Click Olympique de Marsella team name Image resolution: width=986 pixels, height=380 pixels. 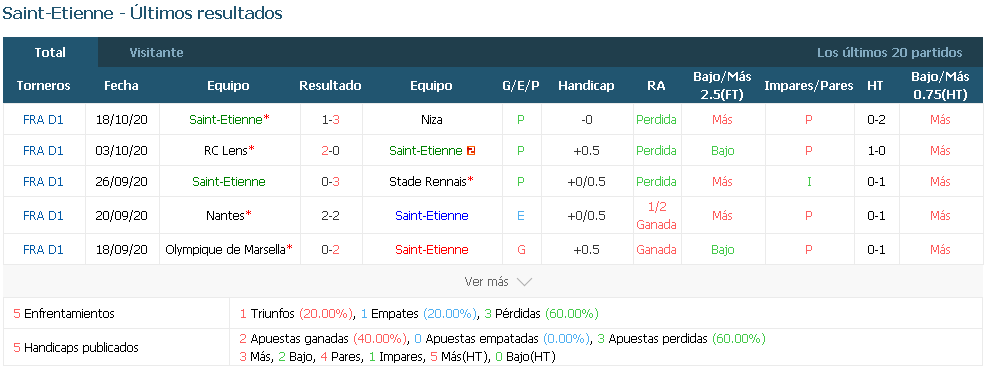(x=229, y=250)
